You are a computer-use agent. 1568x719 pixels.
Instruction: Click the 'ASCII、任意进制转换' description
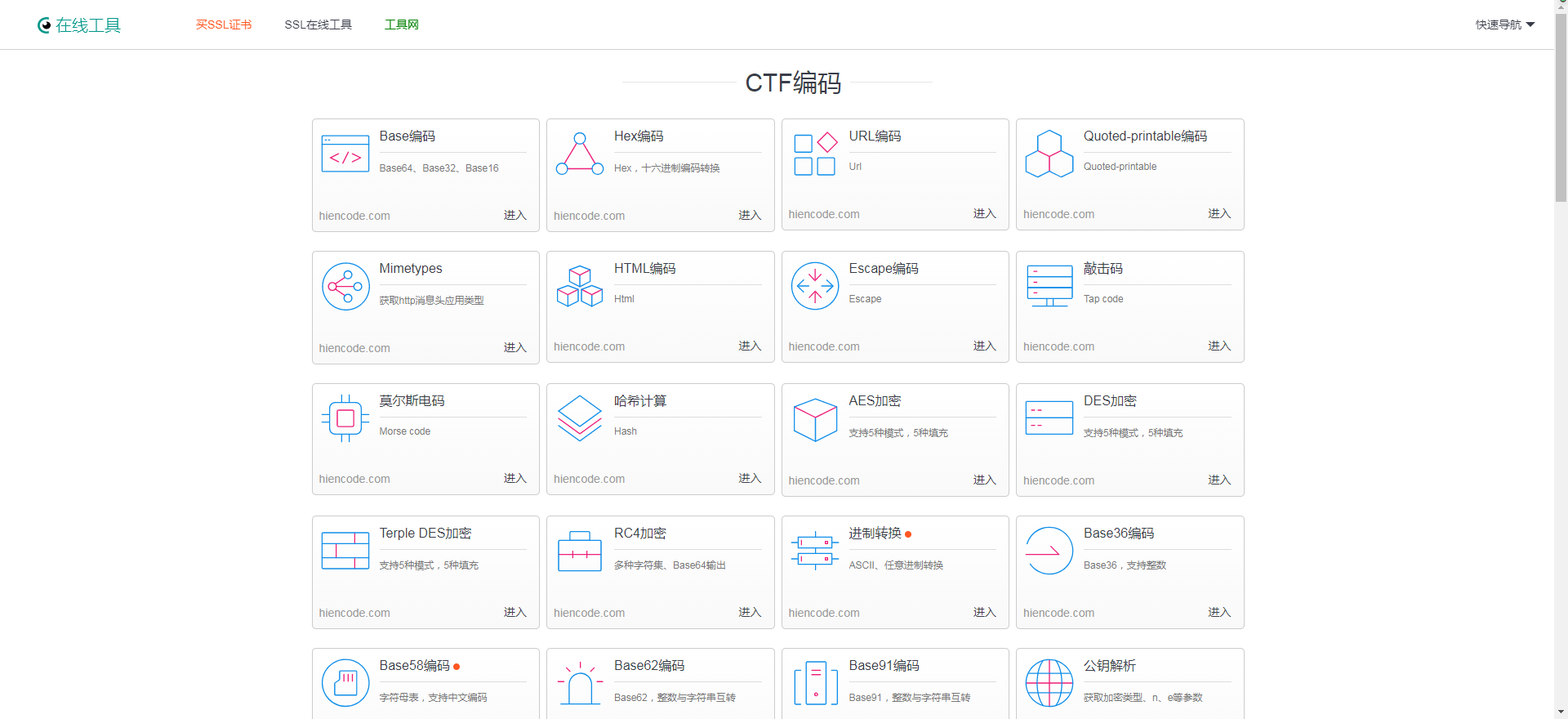(x=896, y=565)
